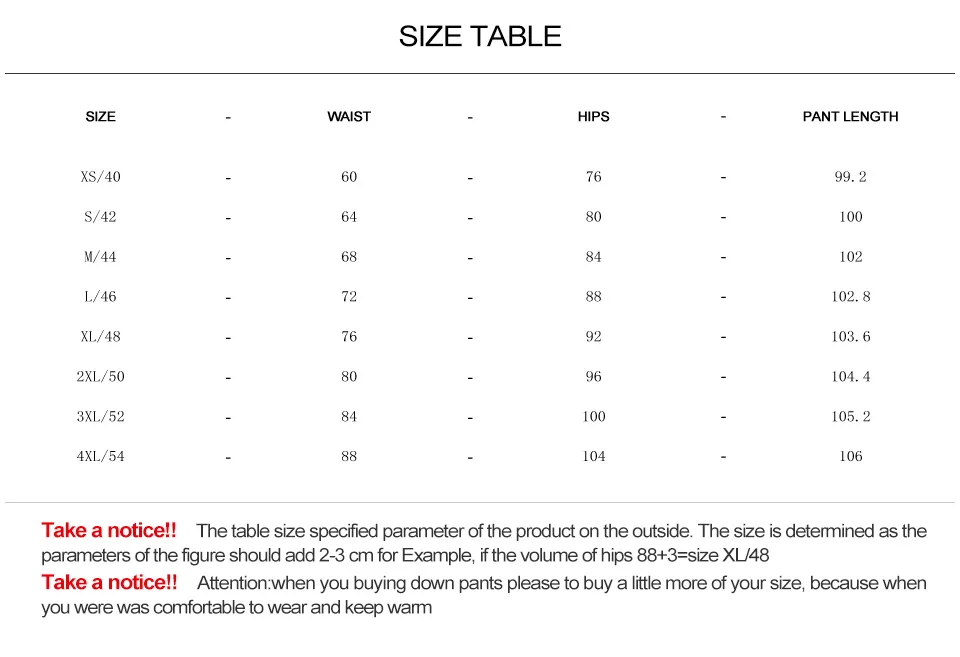Image resolution: width=960 pixels, height=657 pixels.
Task: Select the XS/40 size row label
Action: click(x=100, y=177)
